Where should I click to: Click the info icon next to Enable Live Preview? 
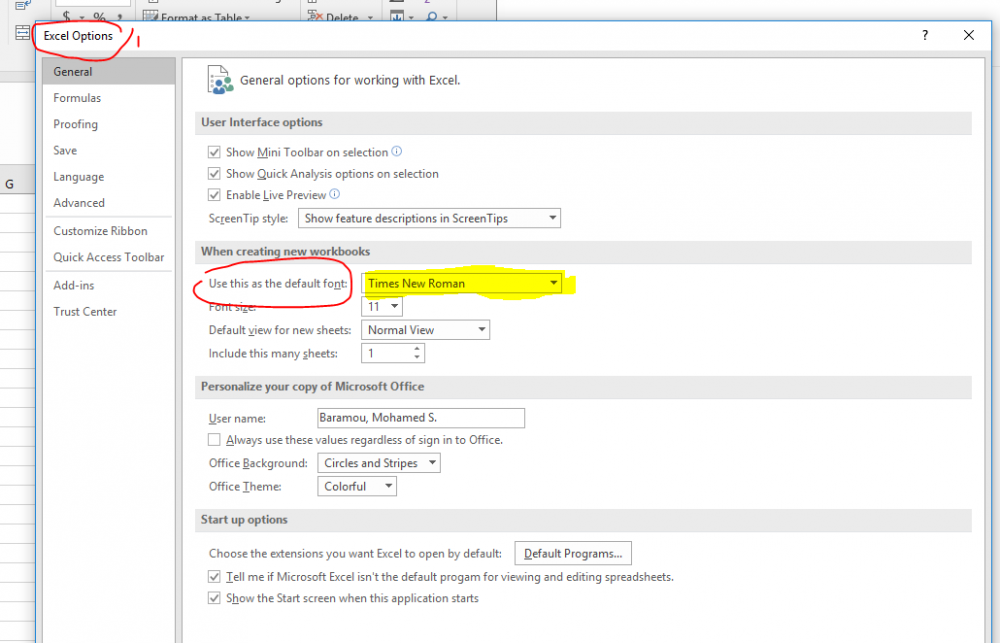pos(335,195)
